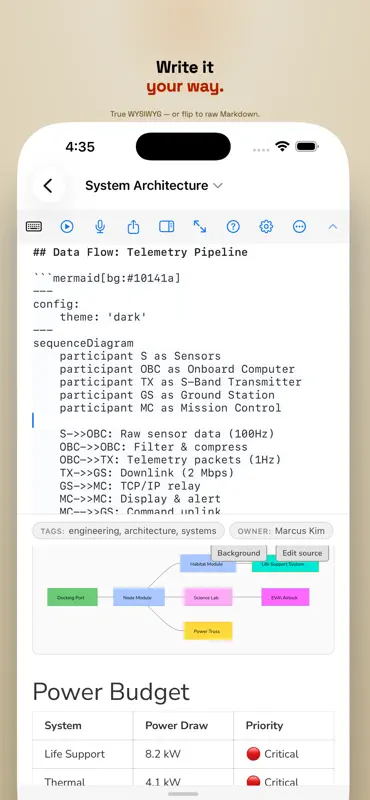Click 'participant OBC as Onboard Computer' line
The width and height of the screenshot is (370, 800).
pos(177,369)
